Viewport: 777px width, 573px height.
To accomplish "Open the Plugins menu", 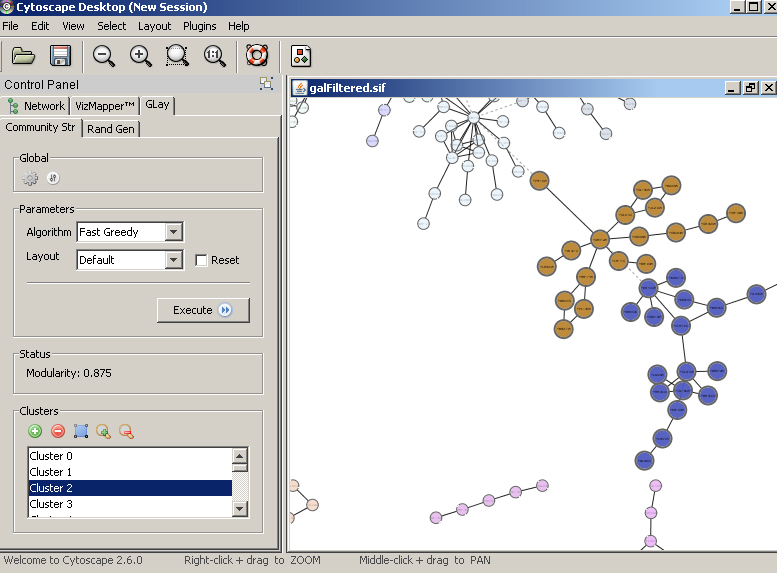I will click(200, 26).
